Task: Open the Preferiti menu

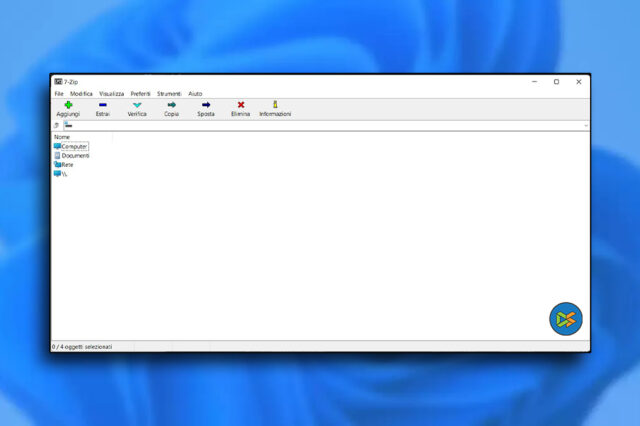Action: [140, 93]
